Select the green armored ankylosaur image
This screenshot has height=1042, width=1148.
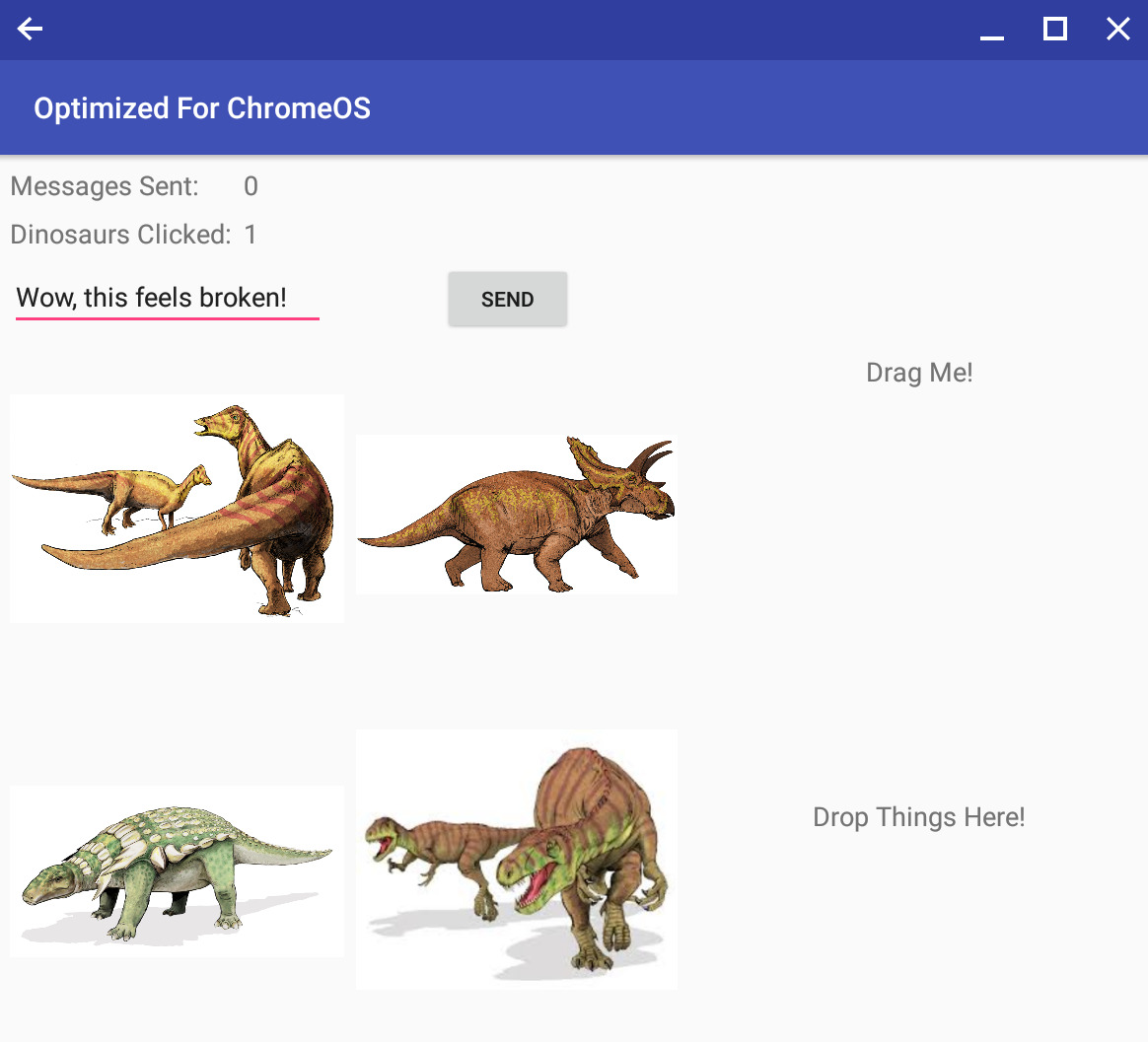pos(177,871)
